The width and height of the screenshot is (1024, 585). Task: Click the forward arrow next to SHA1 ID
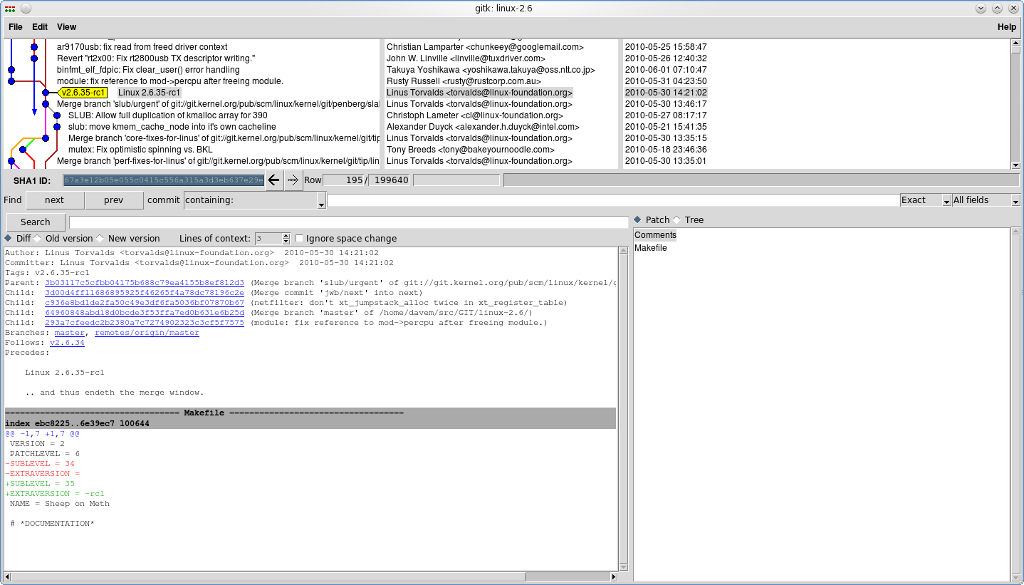[292, 180]
